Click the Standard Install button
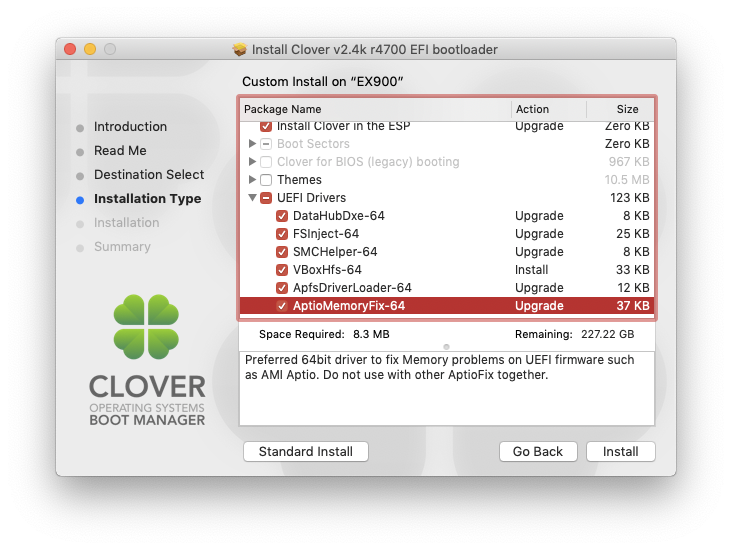732x550 pixels. click(306, 451)
